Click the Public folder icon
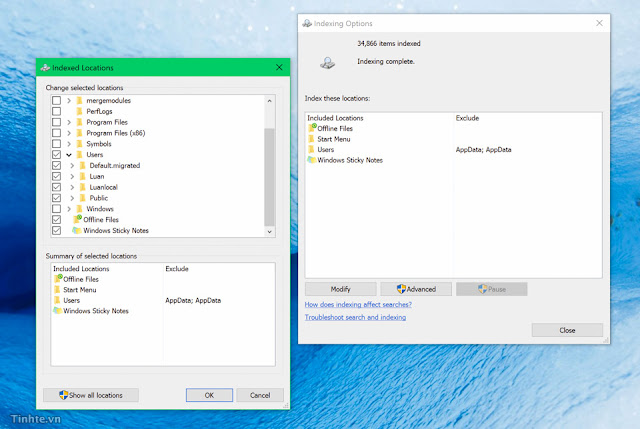 [x=82, y=198]
